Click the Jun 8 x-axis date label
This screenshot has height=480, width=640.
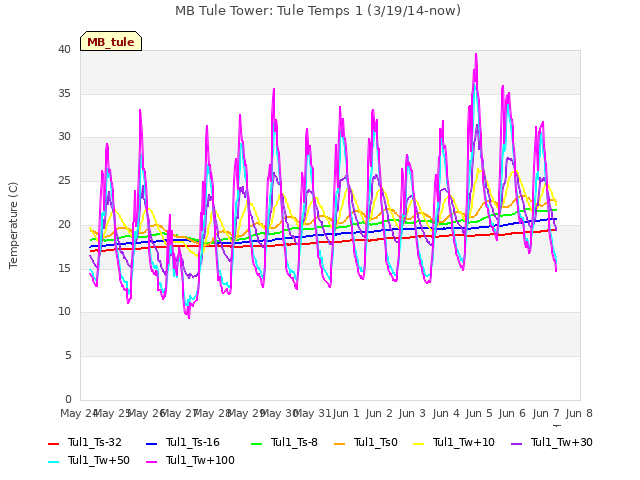point(579,413)
